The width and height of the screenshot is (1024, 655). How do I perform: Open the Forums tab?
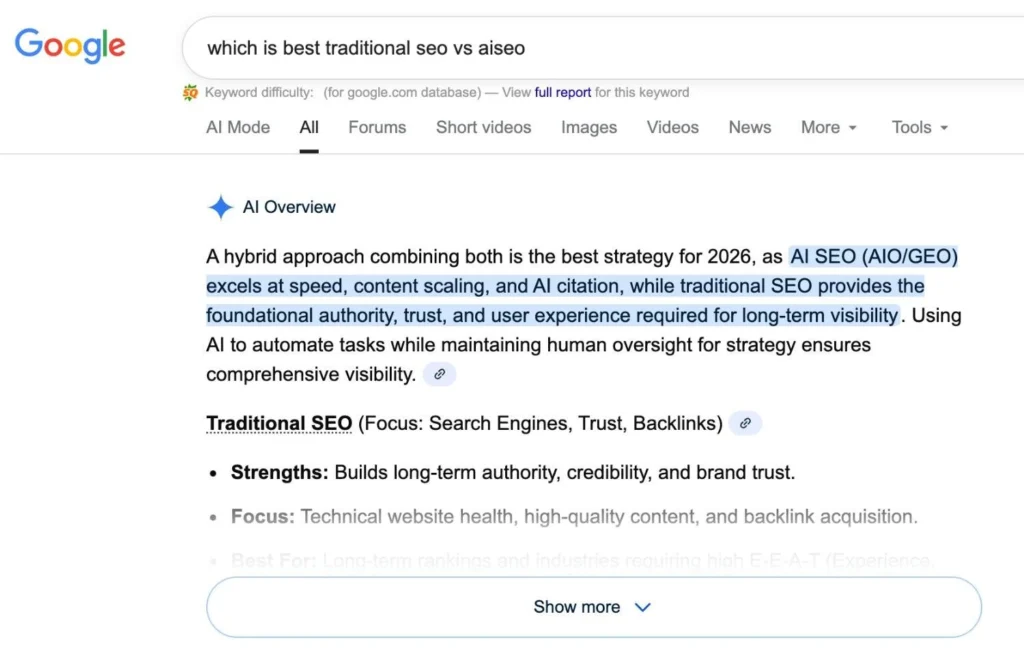(377, 128)
